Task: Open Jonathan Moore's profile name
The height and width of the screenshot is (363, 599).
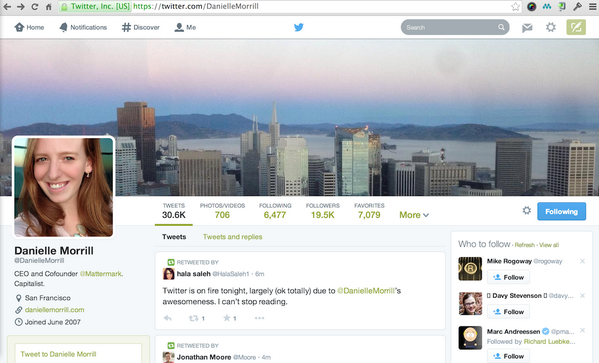Action: [204, 357]
